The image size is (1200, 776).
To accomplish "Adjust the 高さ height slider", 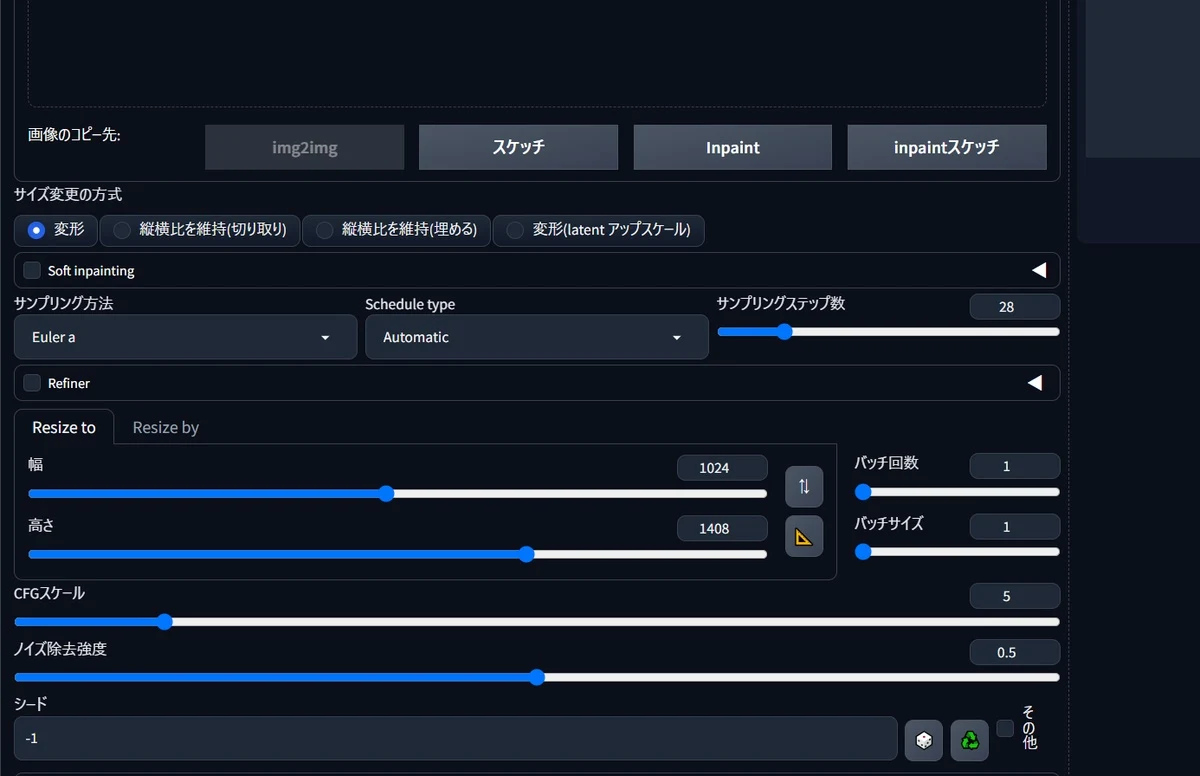I will coord(398,554).
